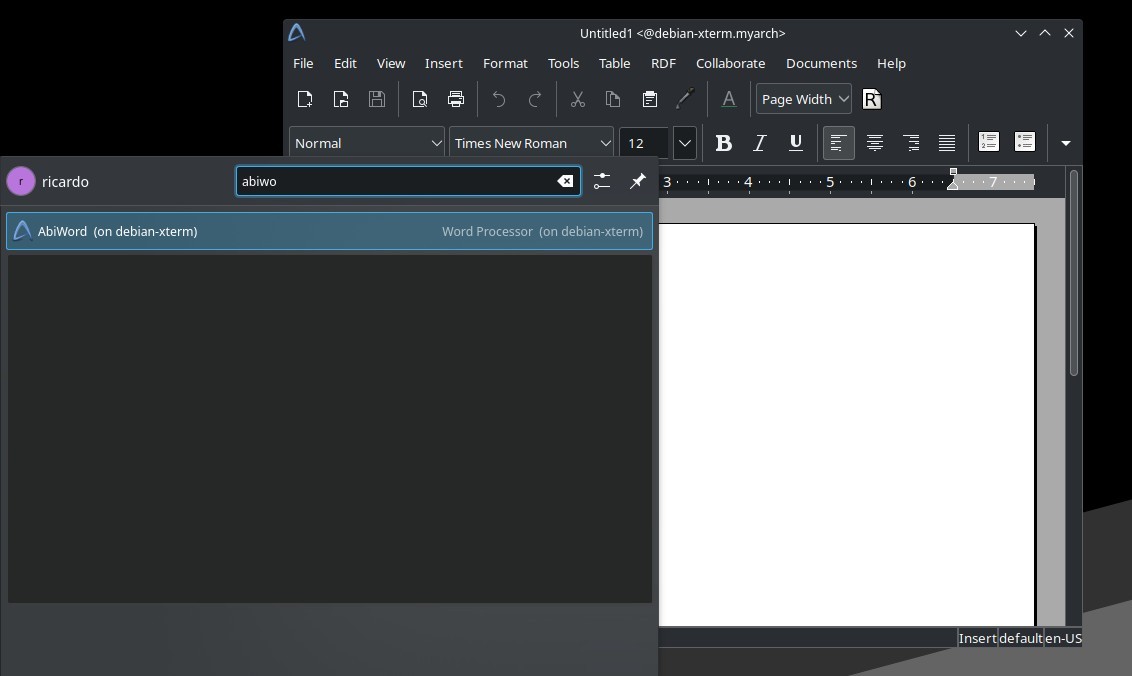
Task: Open the RDF menu
Action: pyautogui.click(x=663, y=64)
